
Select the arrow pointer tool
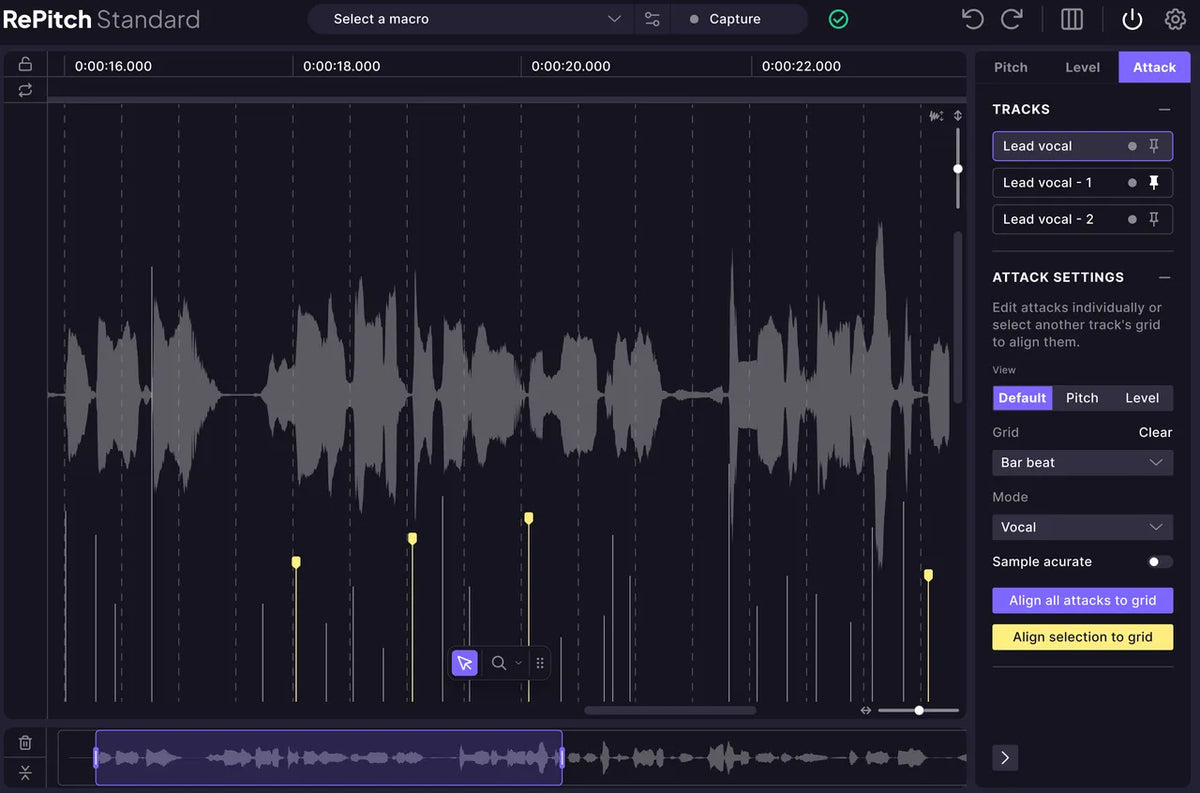click(465, 663)
